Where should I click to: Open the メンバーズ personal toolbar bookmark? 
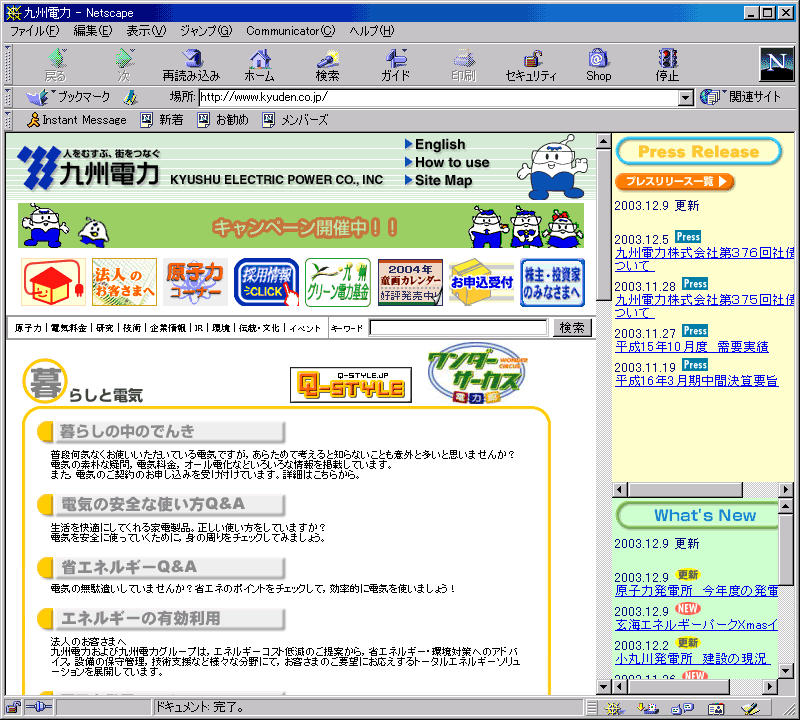295,120
